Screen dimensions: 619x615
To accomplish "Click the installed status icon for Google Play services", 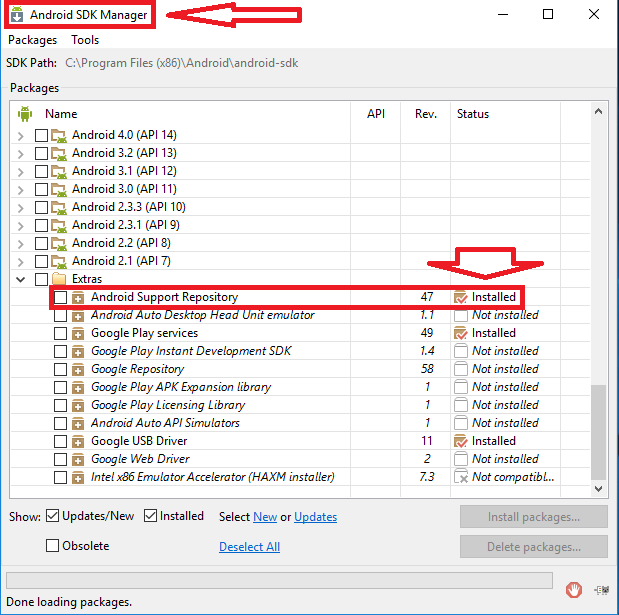I will [461, 333].
